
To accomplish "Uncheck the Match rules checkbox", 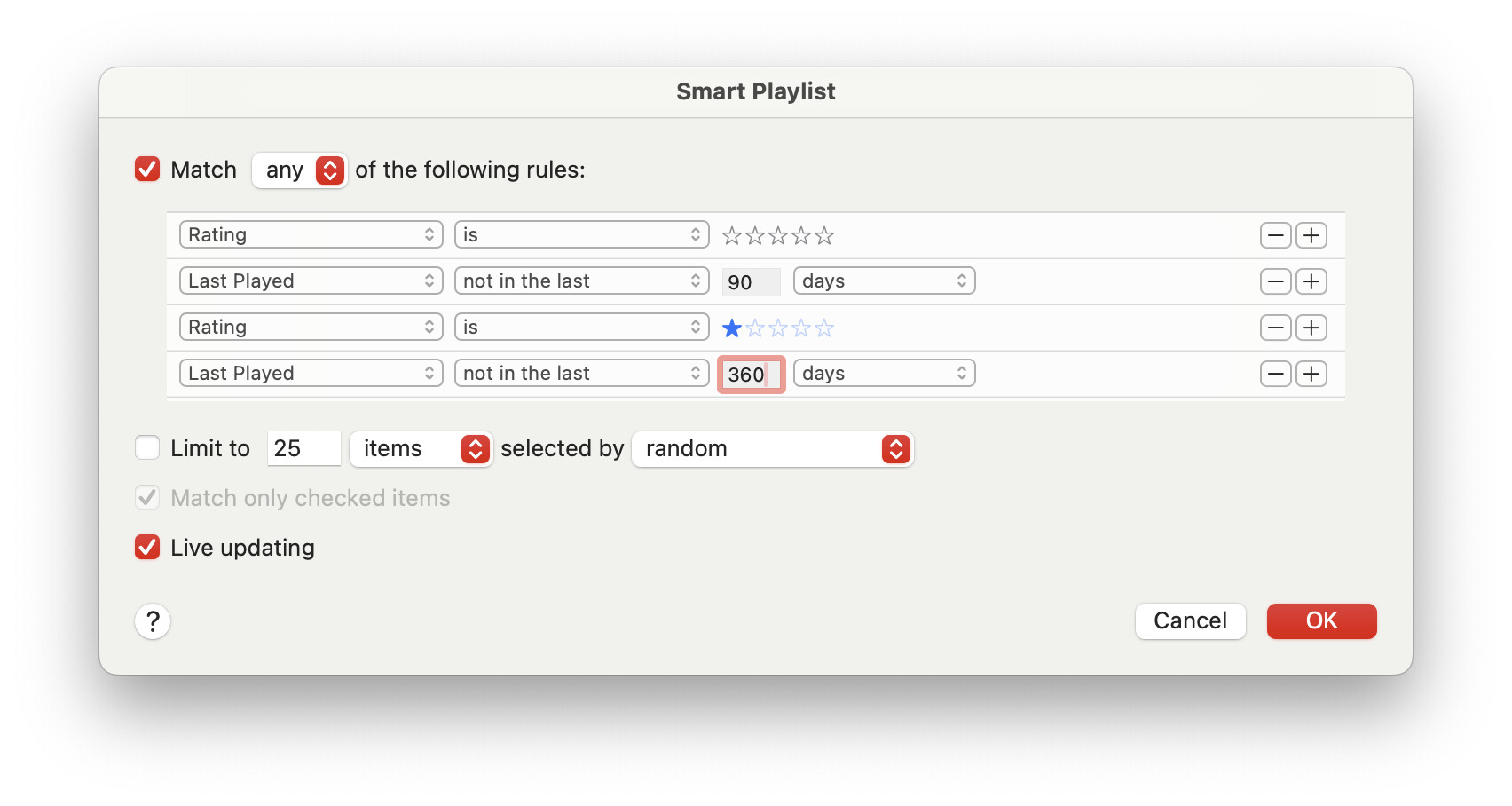I will pos(147,170).
